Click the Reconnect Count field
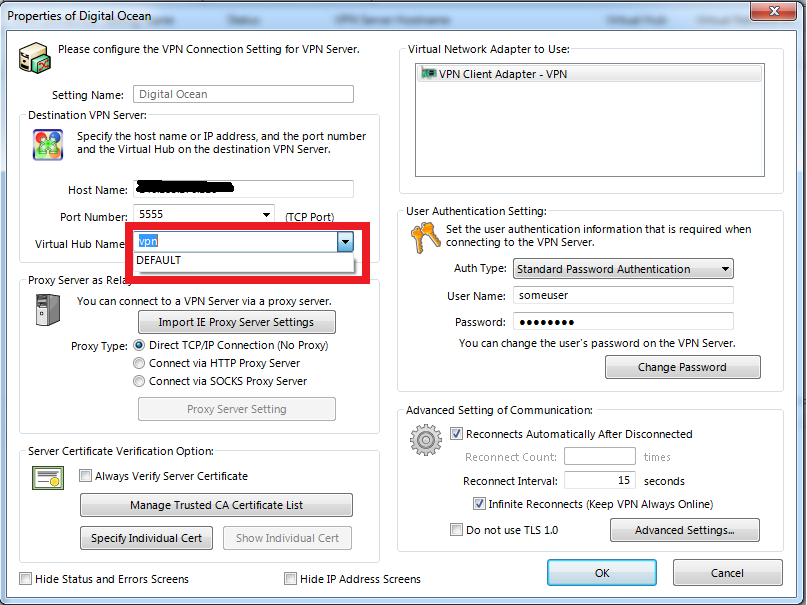Viewport: 807px width, 605px height. tap(600, 456)
